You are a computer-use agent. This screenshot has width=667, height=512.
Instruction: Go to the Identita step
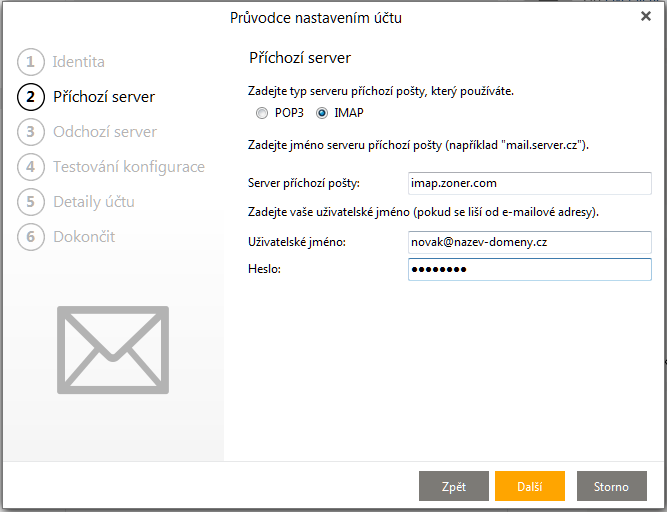click(x=79, y=62)
